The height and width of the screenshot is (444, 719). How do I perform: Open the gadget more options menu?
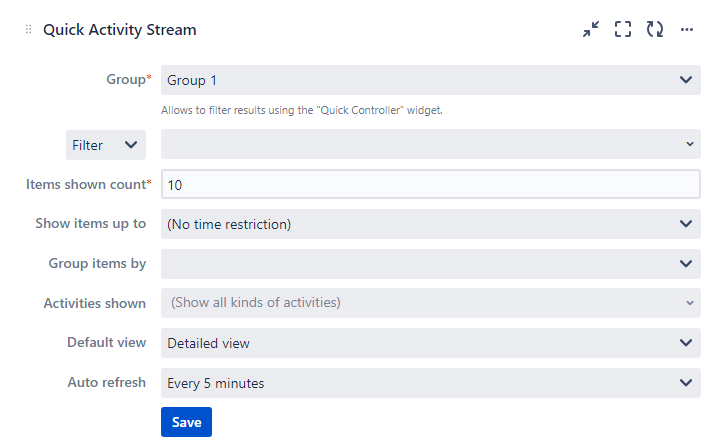click(x=687, y=30)
